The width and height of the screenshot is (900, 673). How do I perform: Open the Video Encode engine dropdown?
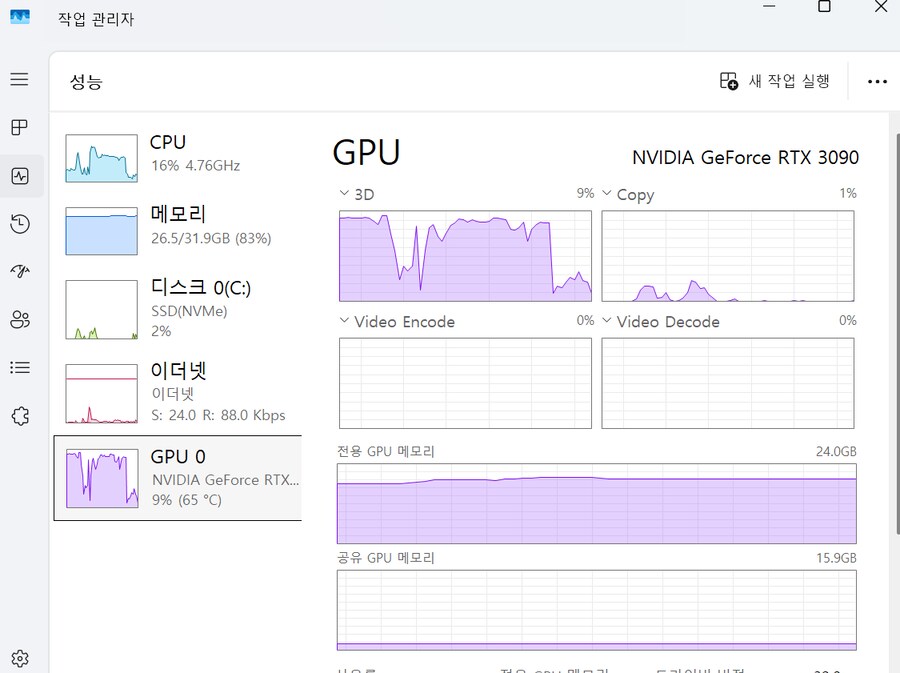click(344, 320)
